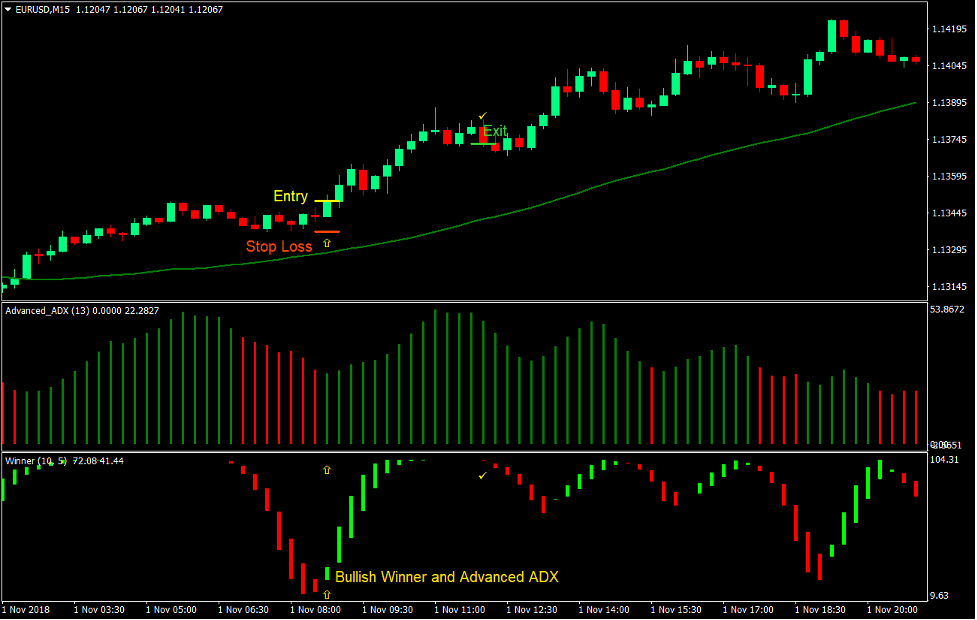Select the yellow checkmark in the Winner panel
The width and height of the screenshot is (977, 620).
pos(482,475)
